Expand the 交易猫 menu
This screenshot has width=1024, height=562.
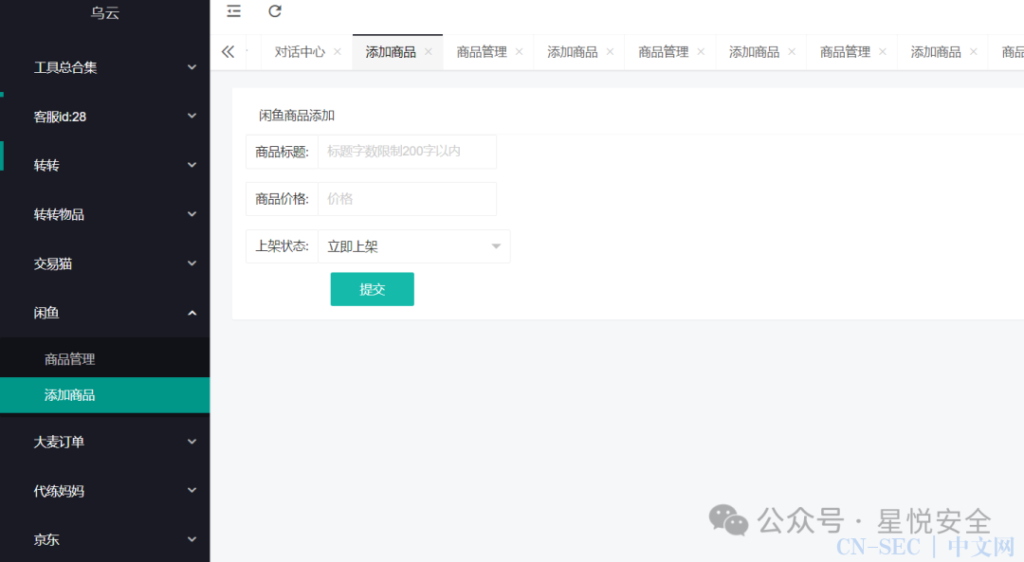tap(105, 264)
